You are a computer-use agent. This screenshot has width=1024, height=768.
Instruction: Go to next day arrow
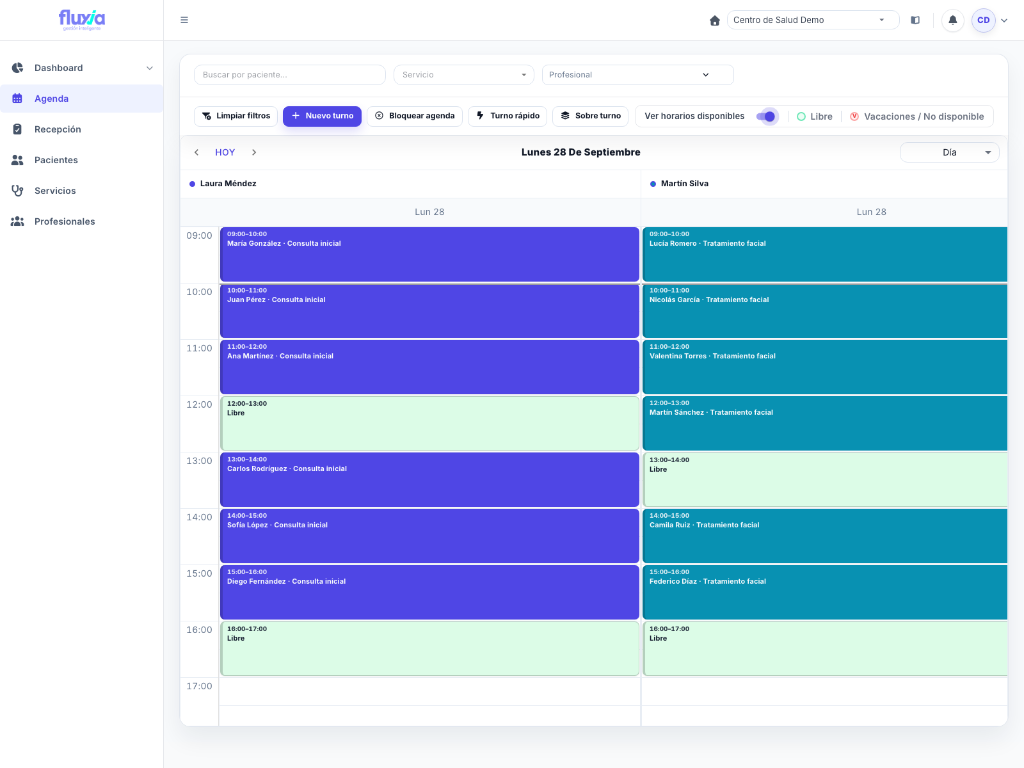254,152
